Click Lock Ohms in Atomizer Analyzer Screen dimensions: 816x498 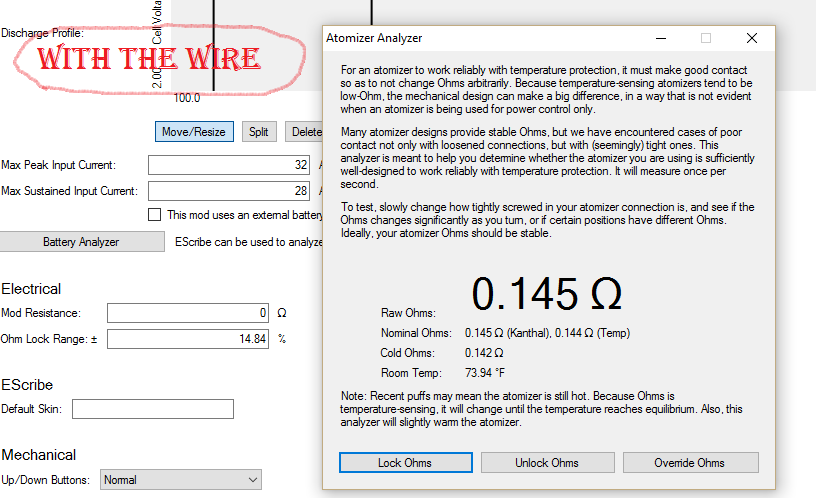pos(405,463)
